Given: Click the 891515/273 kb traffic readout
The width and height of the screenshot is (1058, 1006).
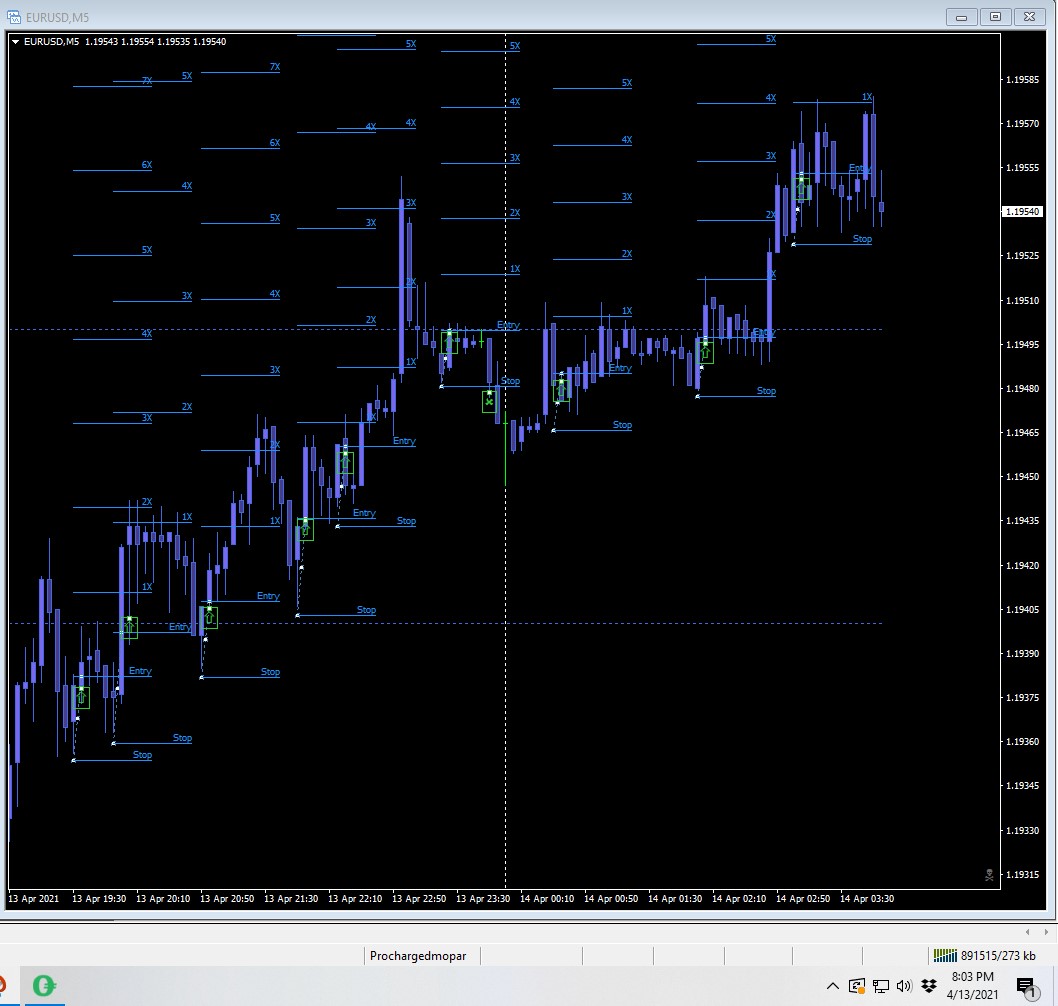Looking at the screenshot, I should (998, 955).
